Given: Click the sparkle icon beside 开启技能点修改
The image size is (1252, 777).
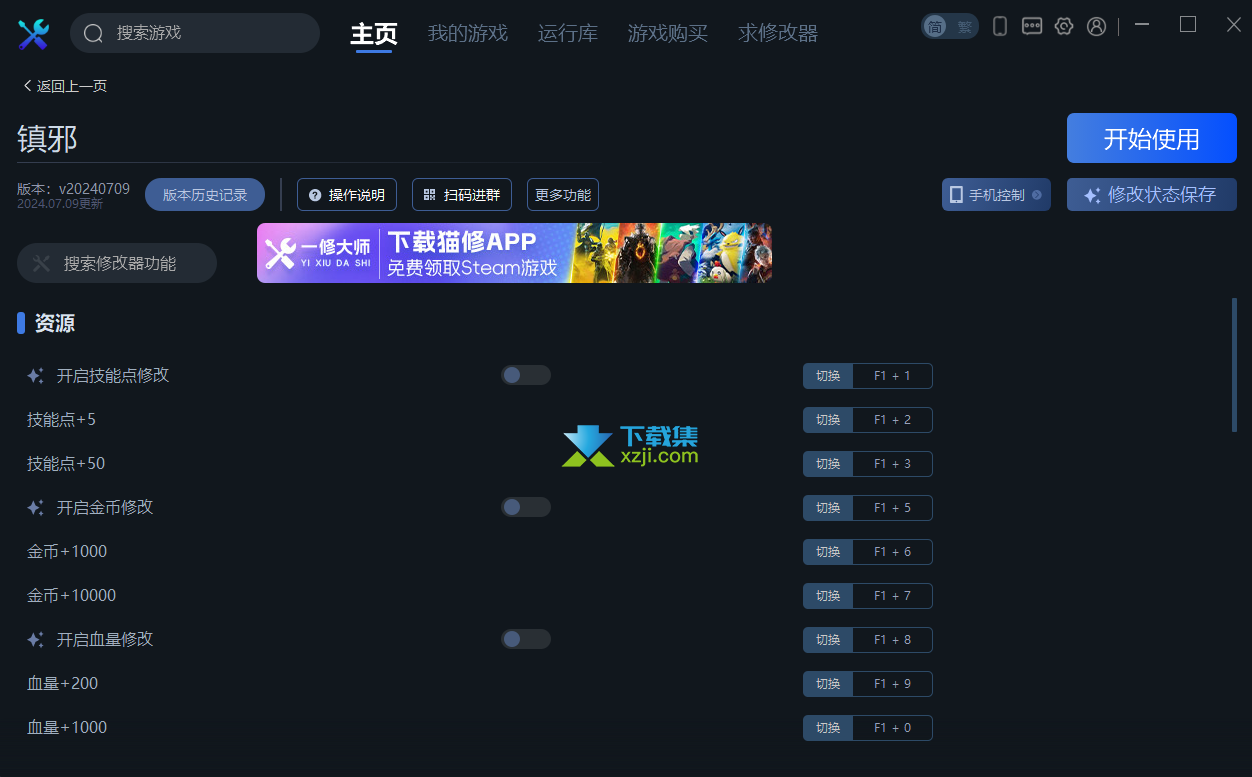Looking at the screenshot, I should click(35, 376).
